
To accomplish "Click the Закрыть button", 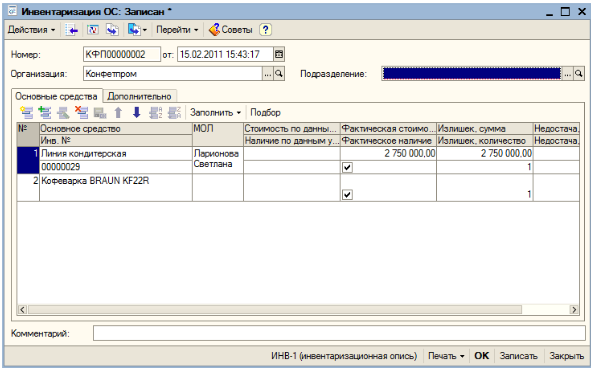I will (567, 356).
